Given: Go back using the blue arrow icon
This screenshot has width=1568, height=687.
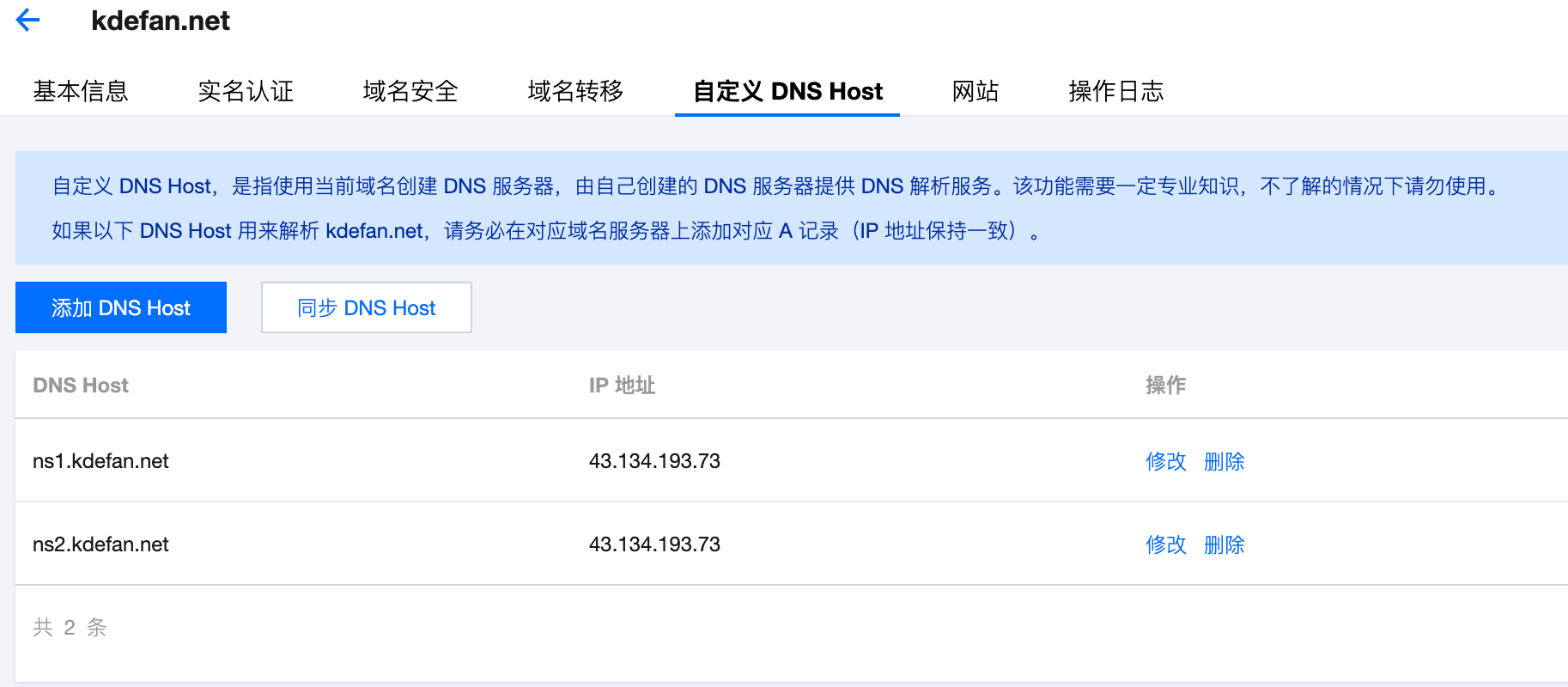Looking at the screenshot, I should pos(28,20).
